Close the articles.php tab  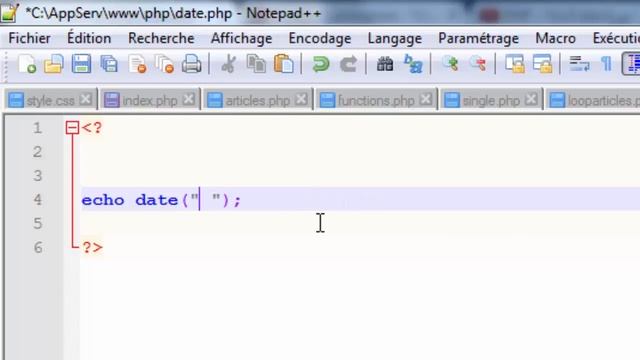tap(301, 99)
